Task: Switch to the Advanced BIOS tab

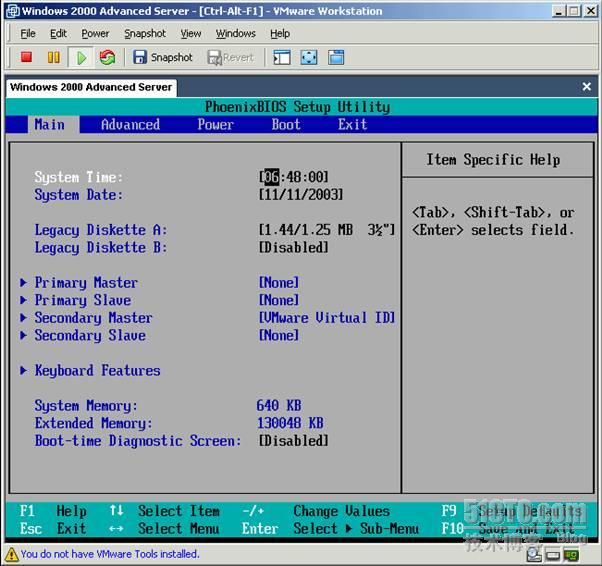Action: tap(131, 125)
